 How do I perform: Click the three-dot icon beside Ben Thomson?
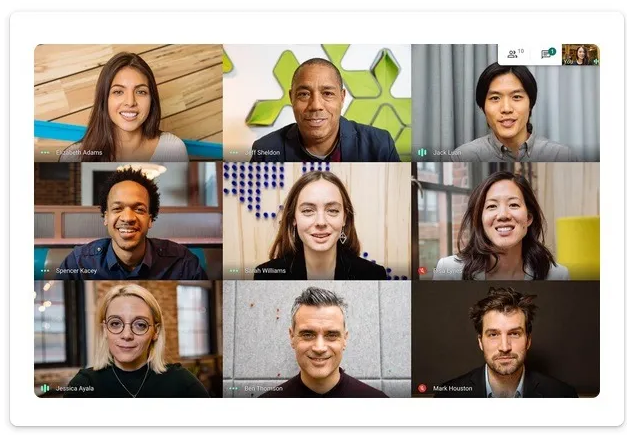click(234, 388)
